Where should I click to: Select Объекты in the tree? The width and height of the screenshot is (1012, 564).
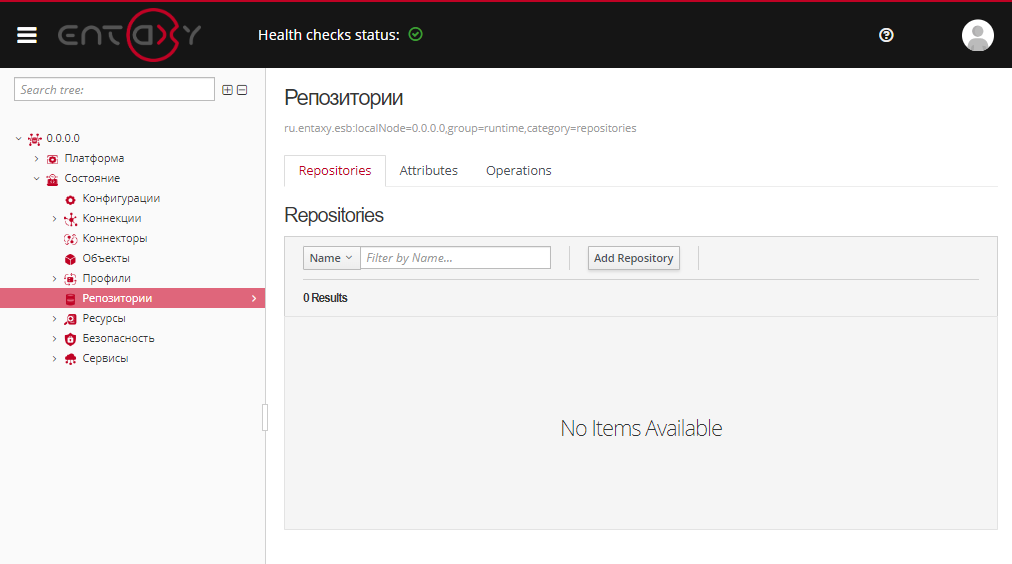coord(106,258)
